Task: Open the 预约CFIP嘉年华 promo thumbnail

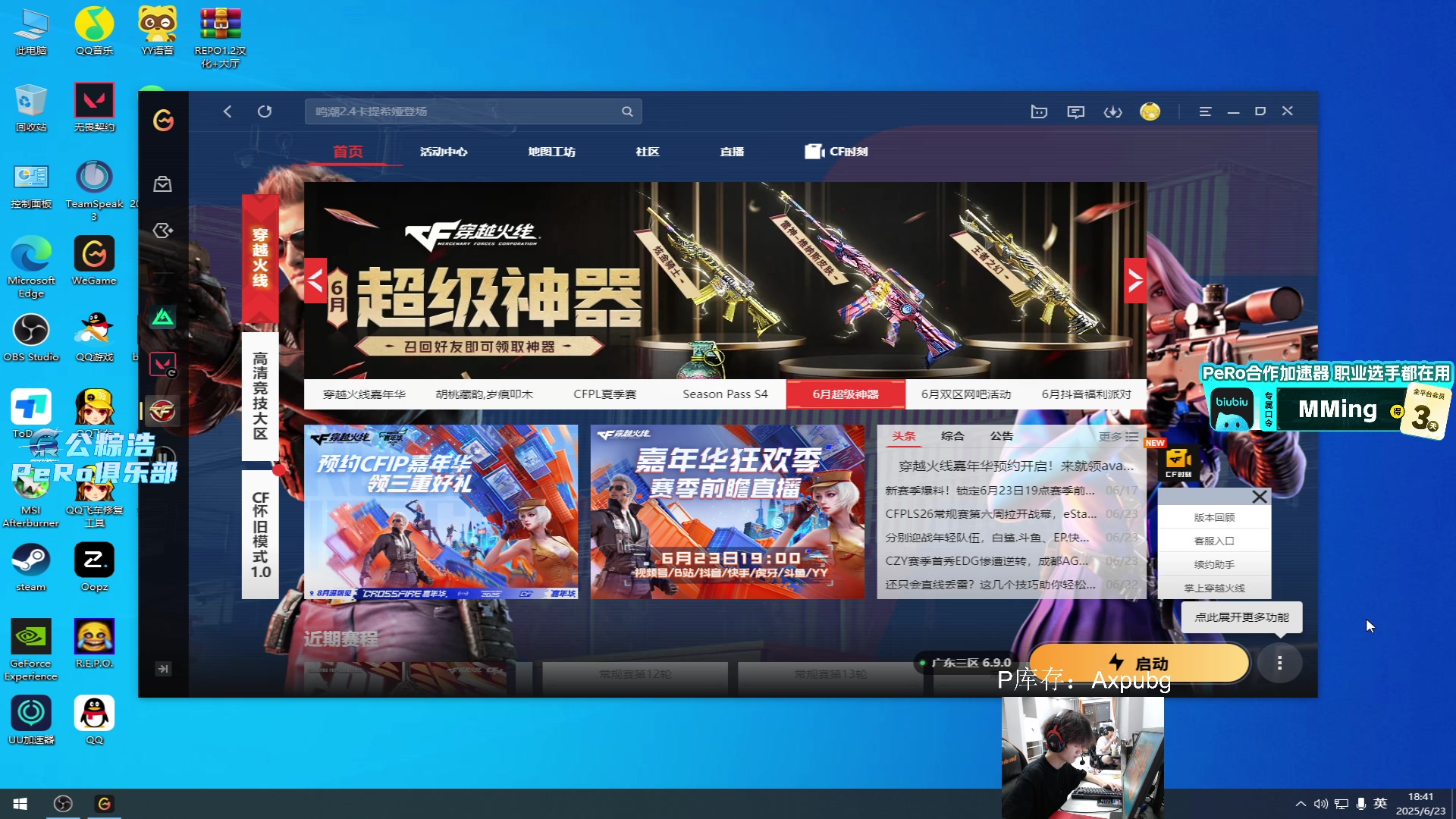Action: click(x=441, y=512)
